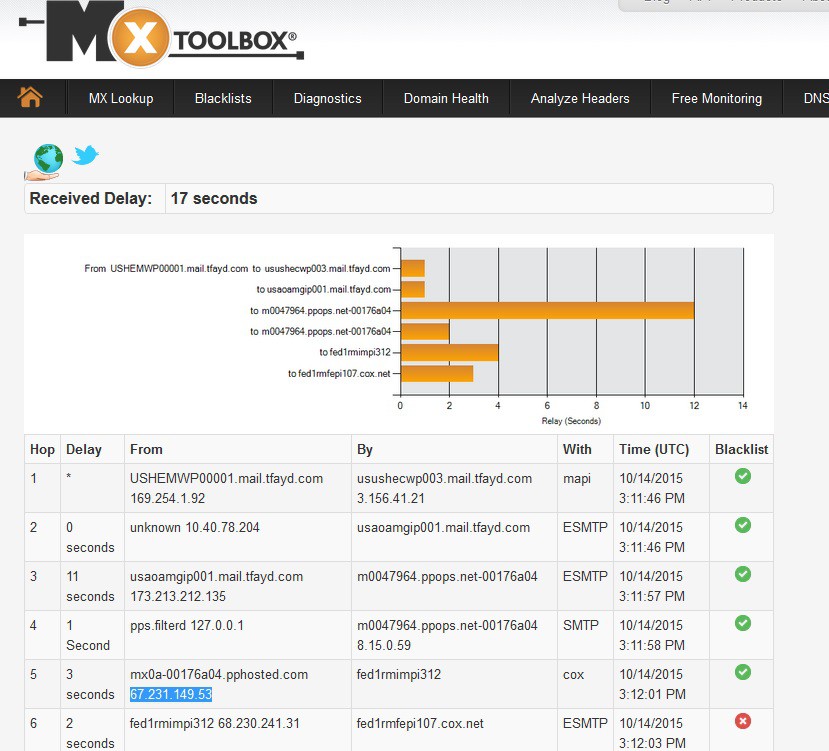Image resolution: width=829 pixels, height=751 pixels.
Task: Click the 3:12:01 PM timestamp in hop 5
Action: 652,694
